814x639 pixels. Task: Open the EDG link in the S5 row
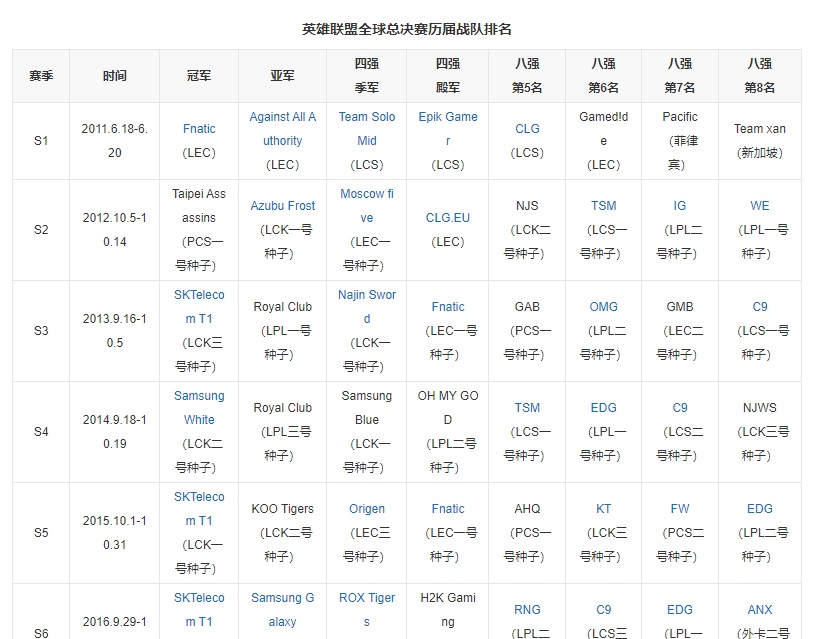point(759,509)
